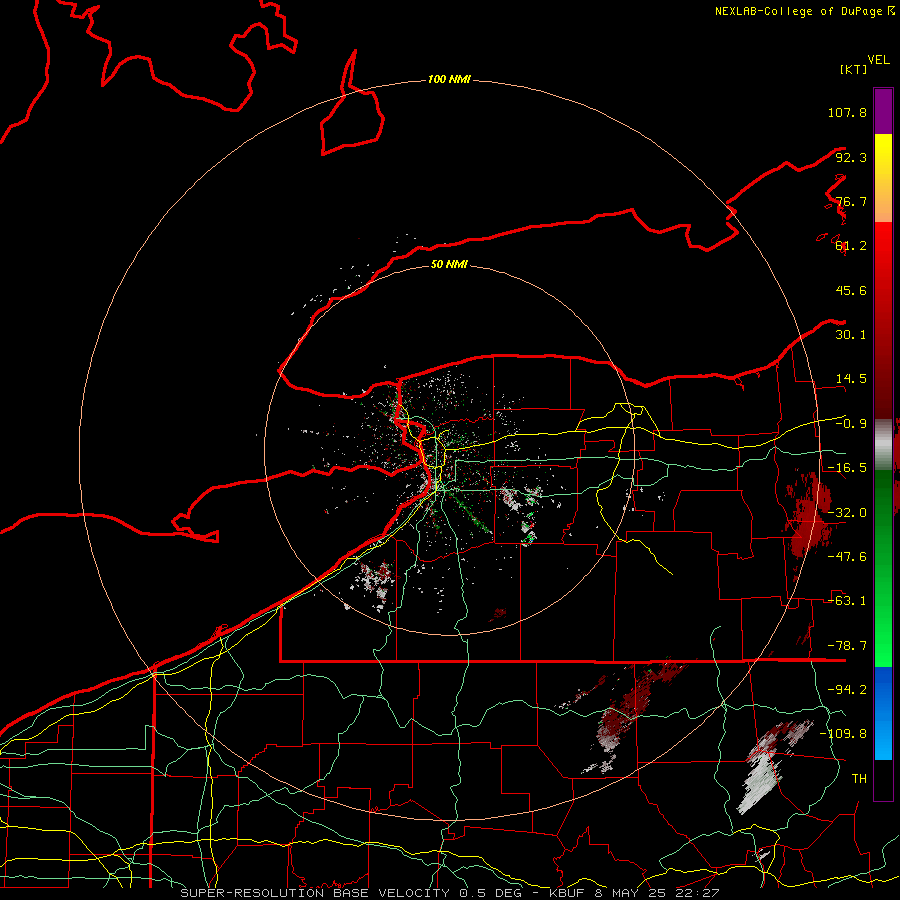Click the -63.1 velocity scale value
This screenshot has width=900, height=900.
tap(847, 601)
